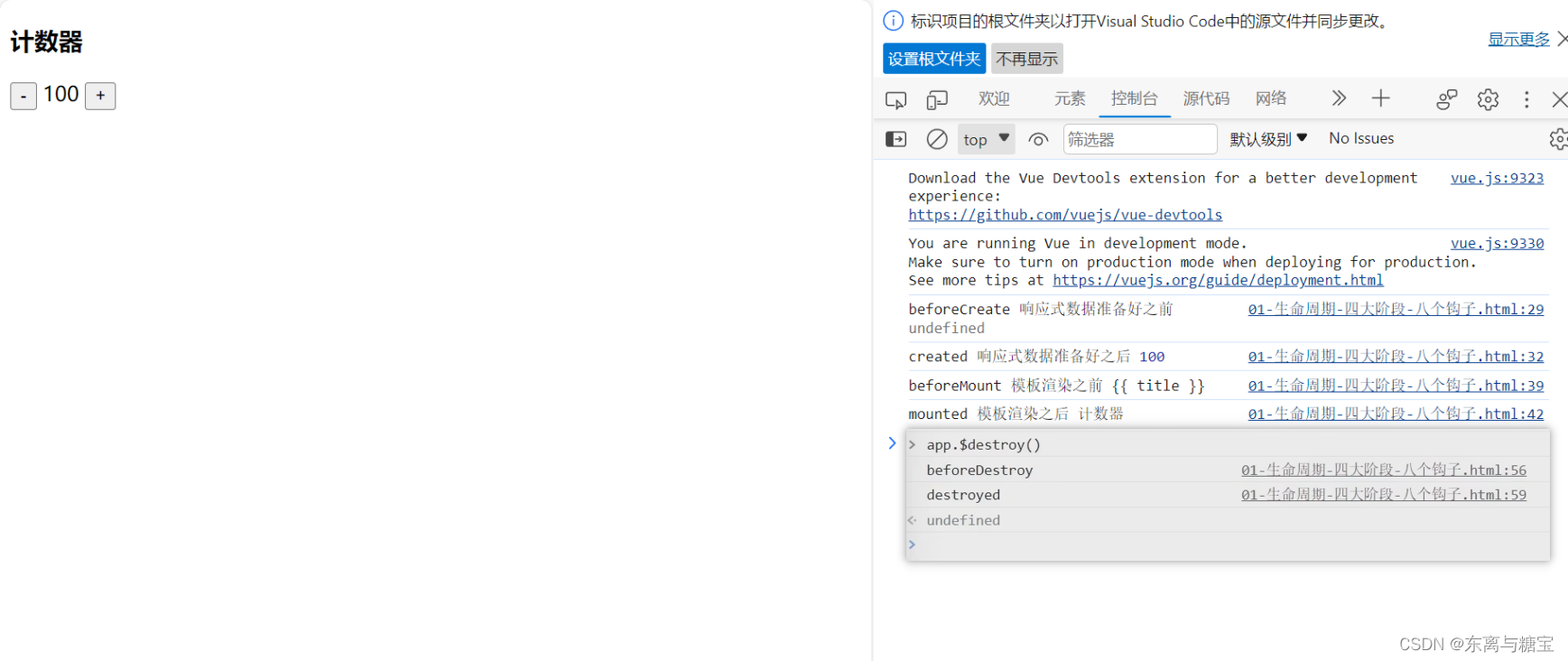Click the beforeDestroy log message
Viewport: 1568px width, 661px height.
pos(979,470)
